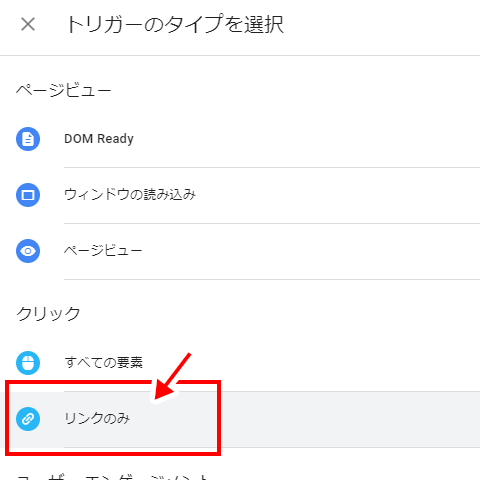Viewport: 480px width, 480px height.
Task: Click the クリック section heading
Action: pos(48,314)
